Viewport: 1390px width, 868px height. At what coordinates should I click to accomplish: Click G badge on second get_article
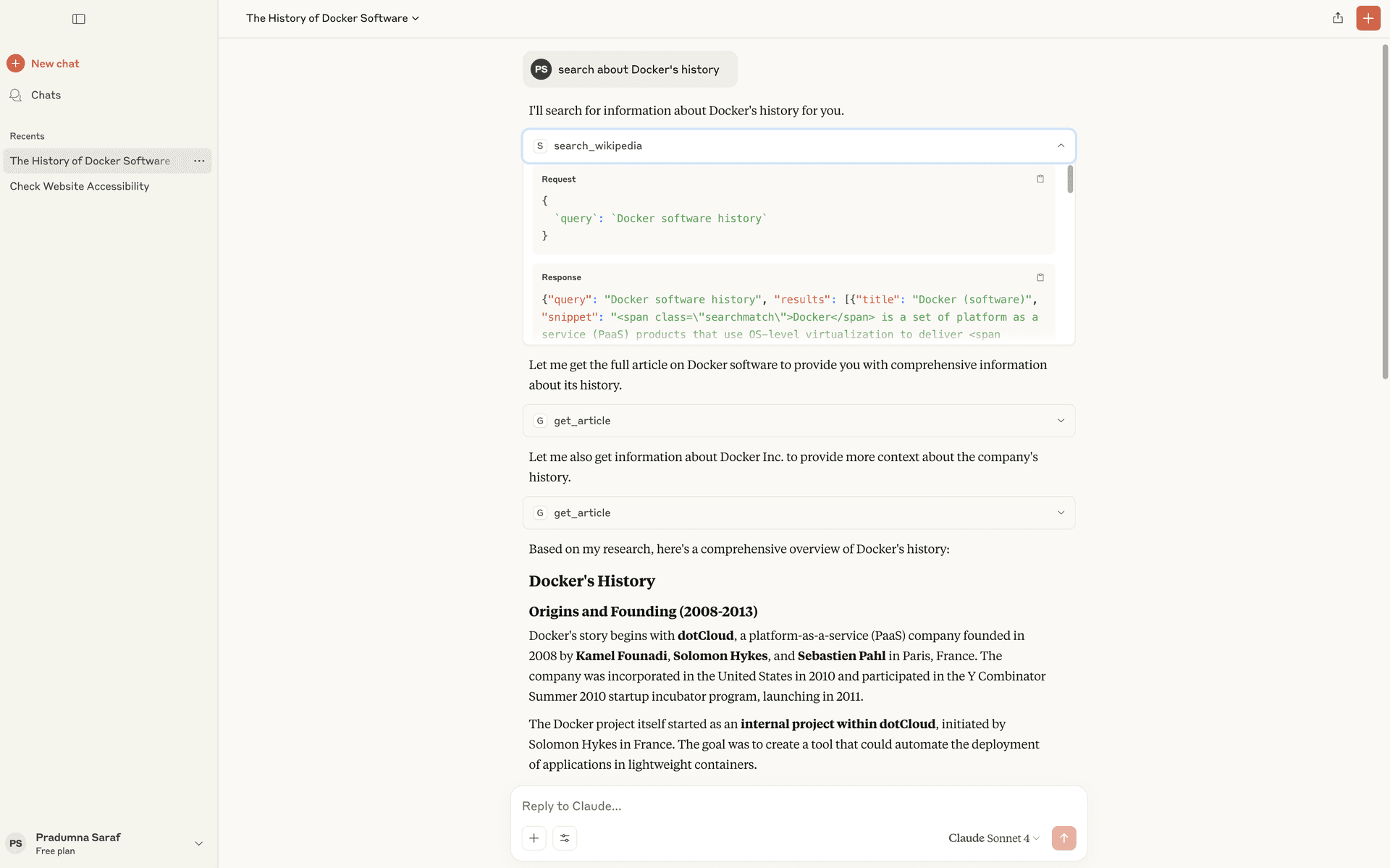click(540, 513)
